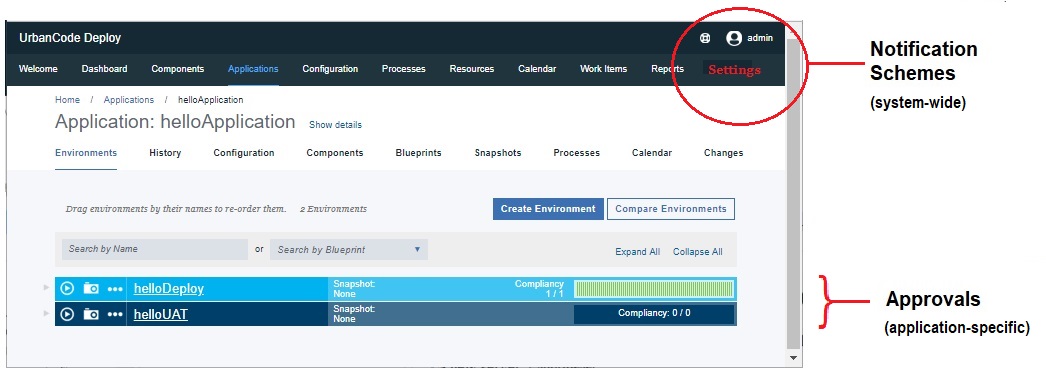Open the Resources menu item
This screenshot has height=389, width=1046.
click(472, 69)
